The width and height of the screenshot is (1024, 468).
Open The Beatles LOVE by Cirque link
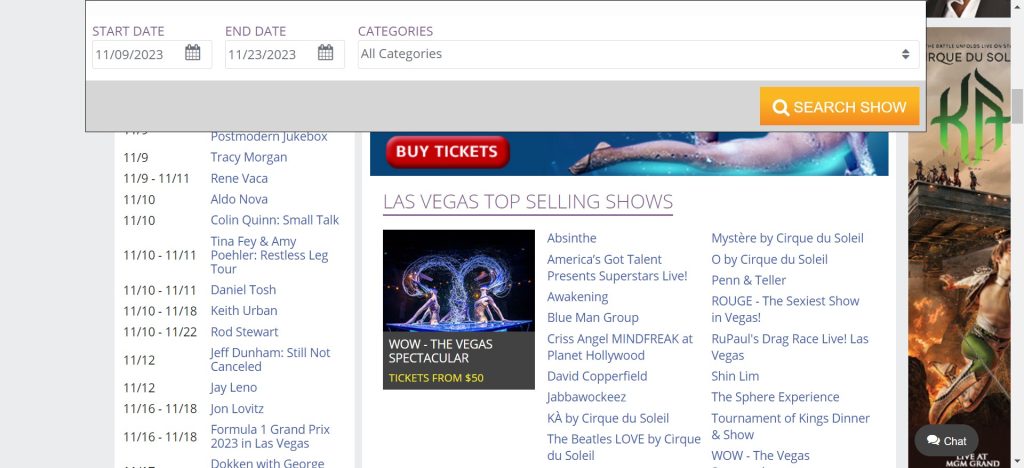pos(624,447)
